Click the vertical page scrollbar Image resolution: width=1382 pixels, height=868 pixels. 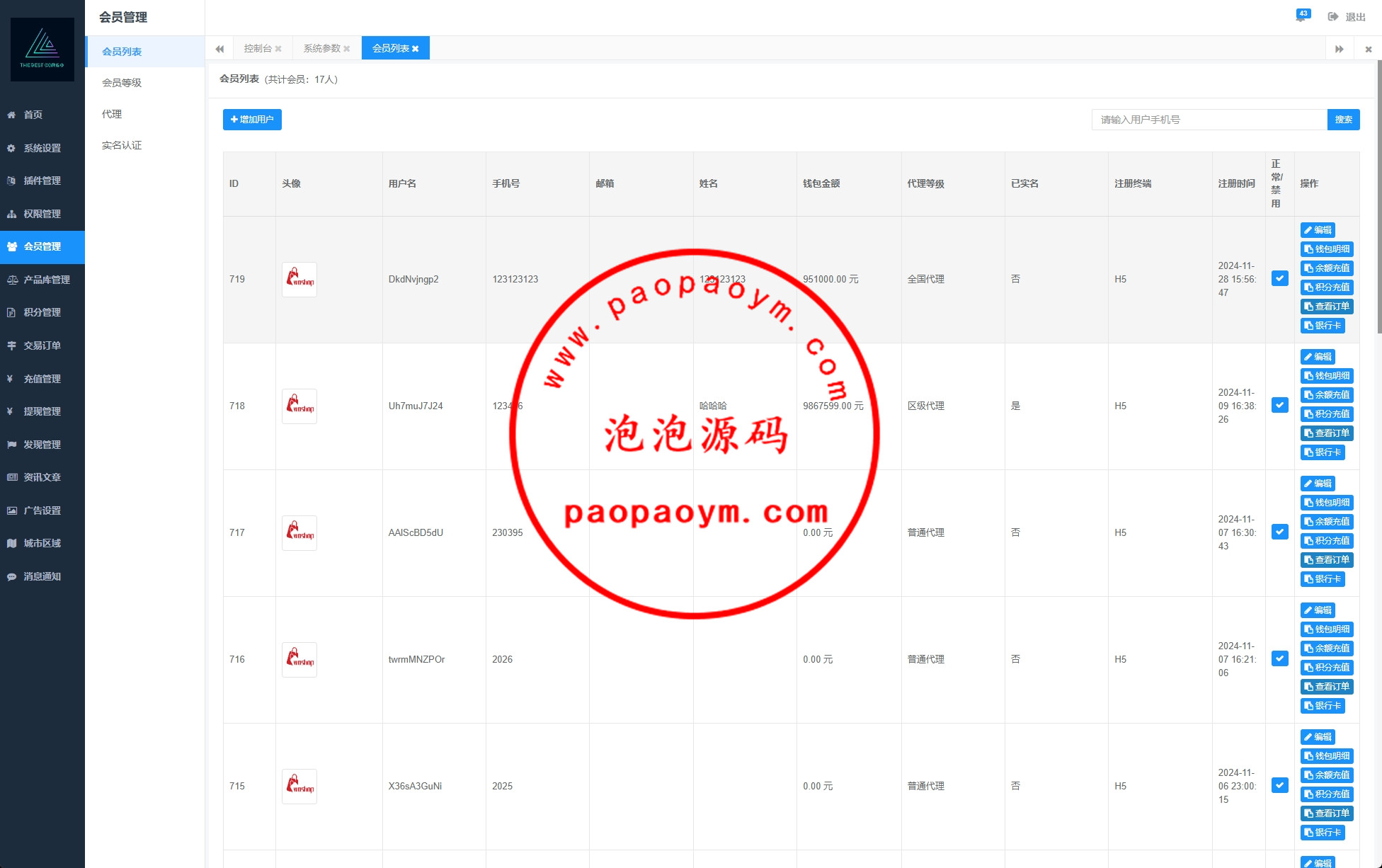point(1379,197)
